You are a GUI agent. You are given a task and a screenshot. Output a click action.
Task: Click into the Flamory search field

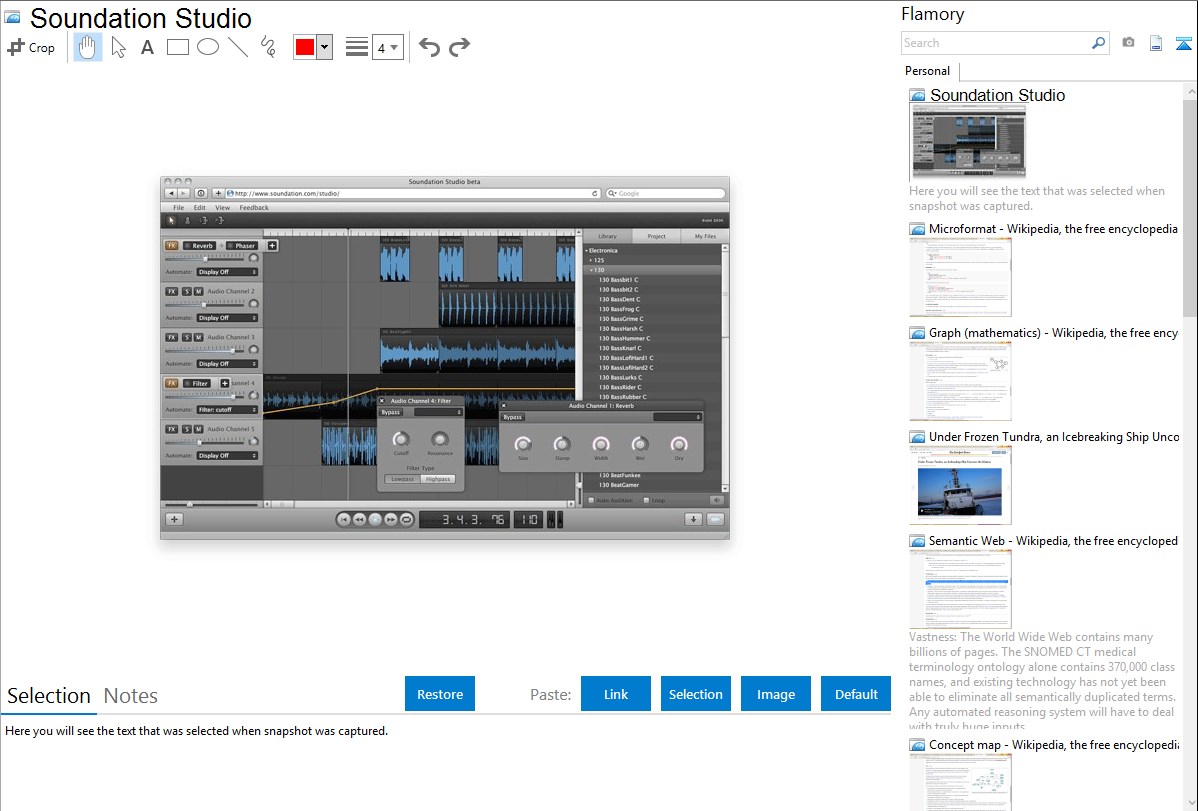pyautogui.click(x=995, y=43)
